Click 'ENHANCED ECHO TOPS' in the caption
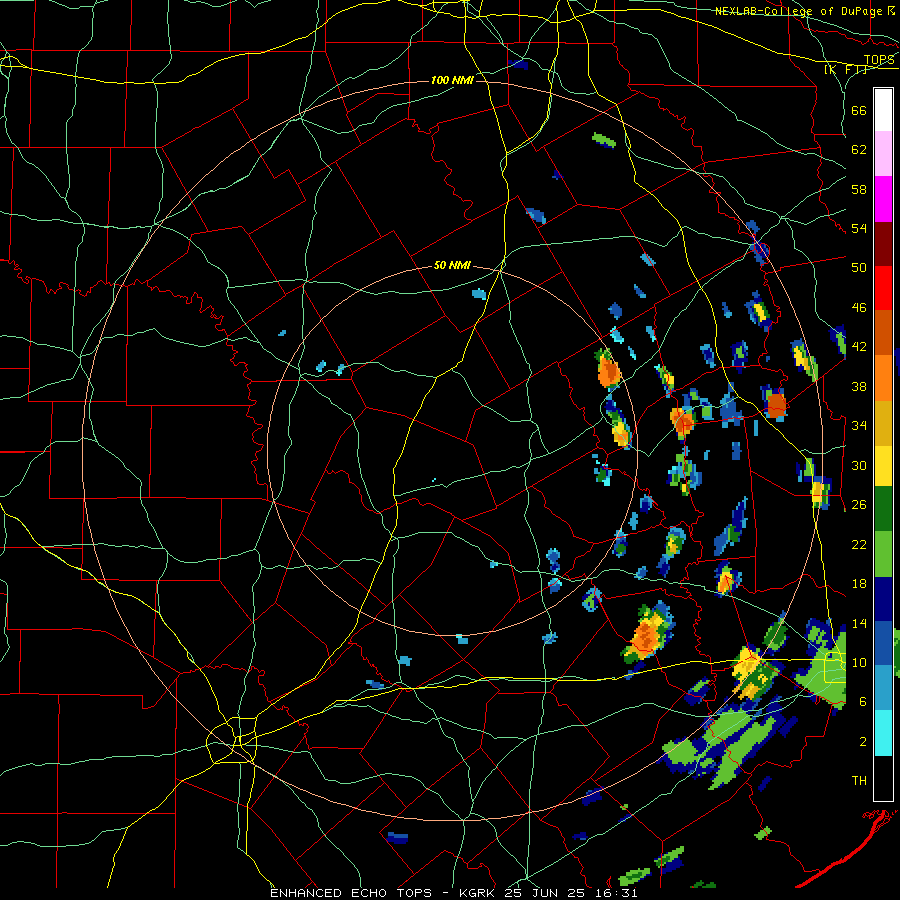Viewport: 900px width, 900px height. pyautogui.click(x=350, y=893)
